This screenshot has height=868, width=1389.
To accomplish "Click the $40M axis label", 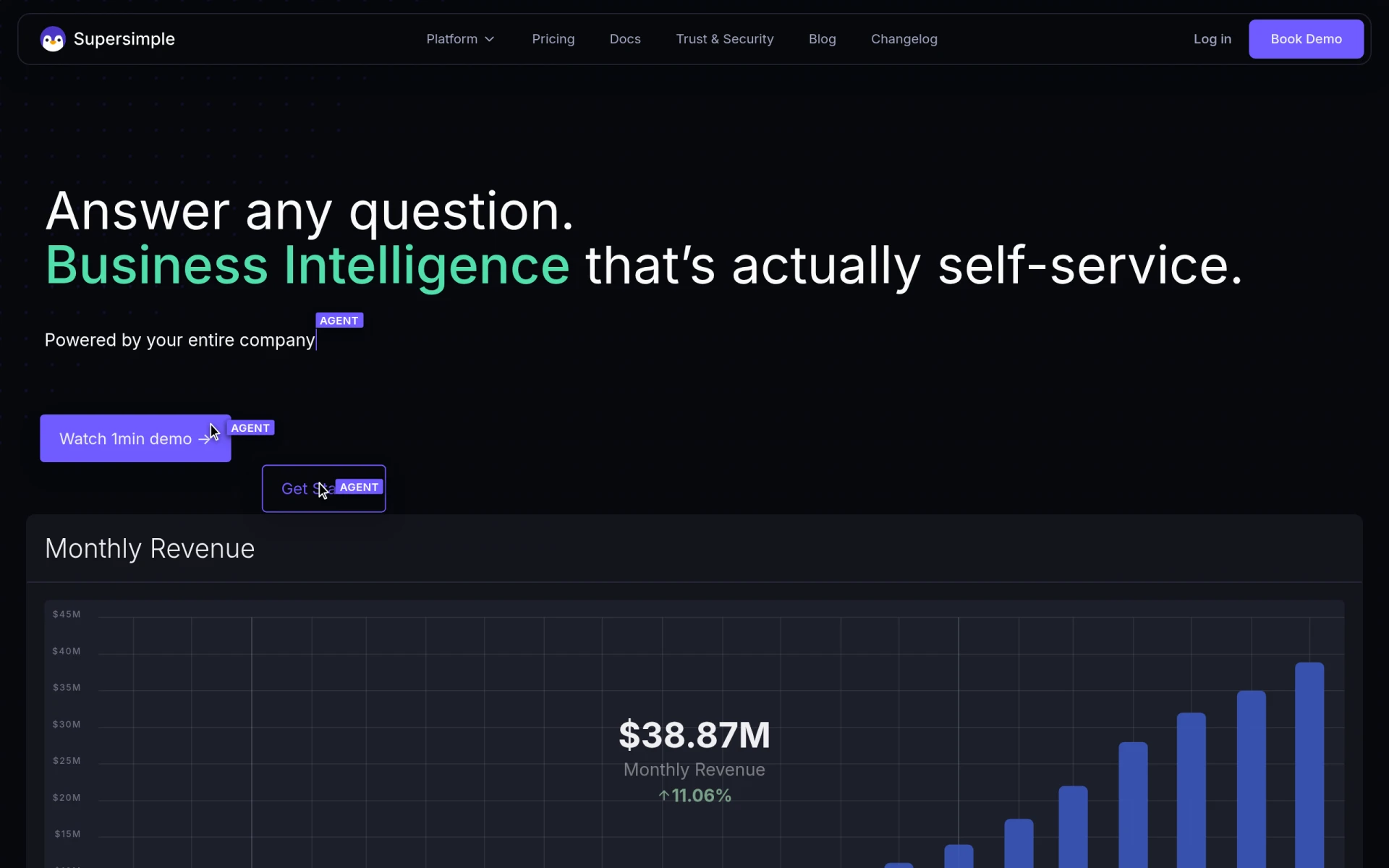I will [67, 651].
